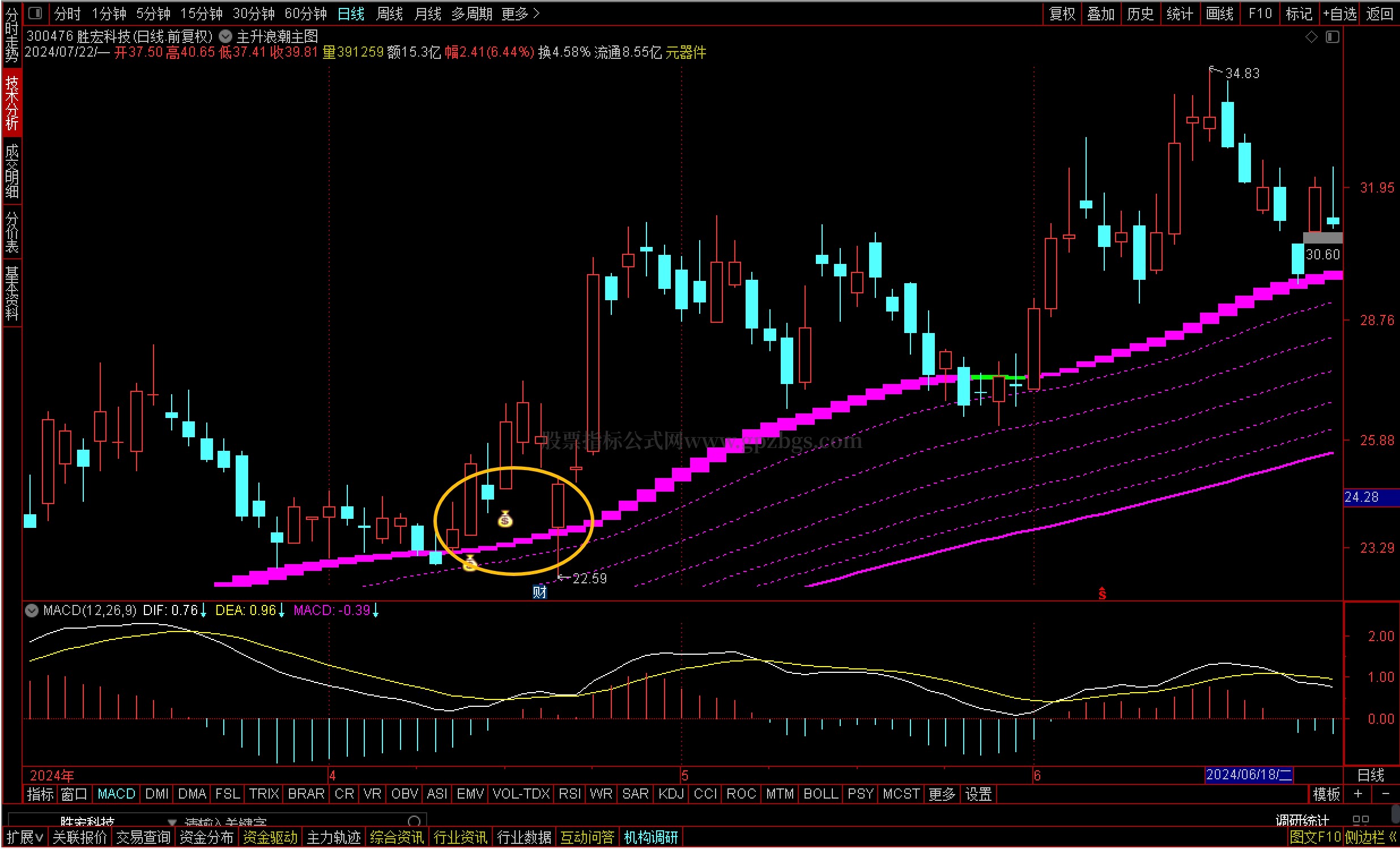Open 分时走势 in the left sidebar
This screenshot has height=849, width=1400.
(x=12, y=35)
